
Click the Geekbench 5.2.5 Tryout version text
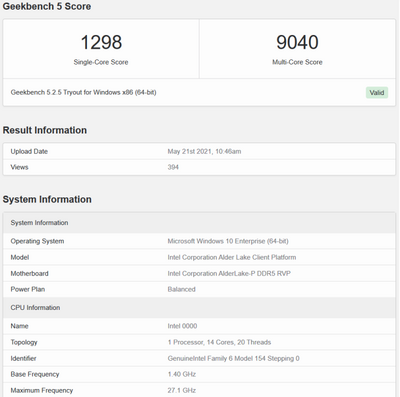(x=83, y=92)
